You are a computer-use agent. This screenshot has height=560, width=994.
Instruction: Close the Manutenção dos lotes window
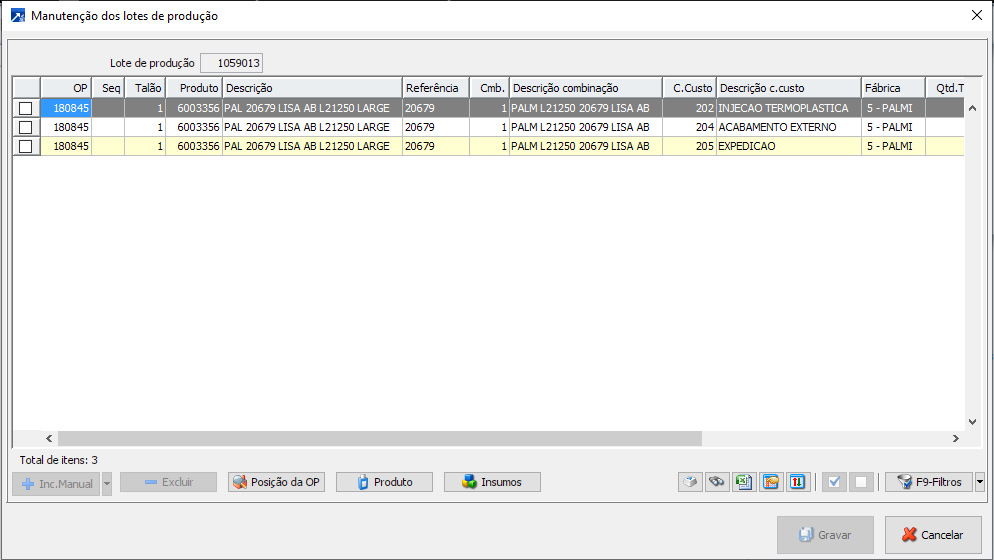(x=977, y=15)
